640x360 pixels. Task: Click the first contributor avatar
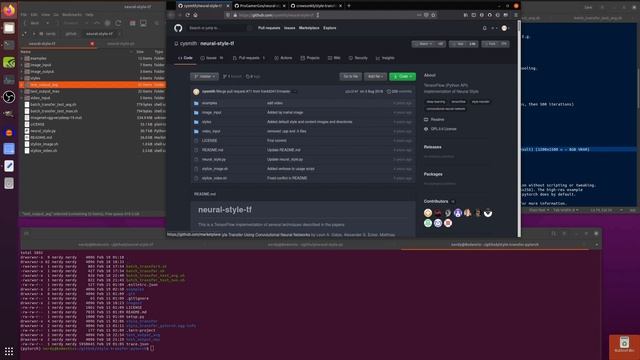428,213
